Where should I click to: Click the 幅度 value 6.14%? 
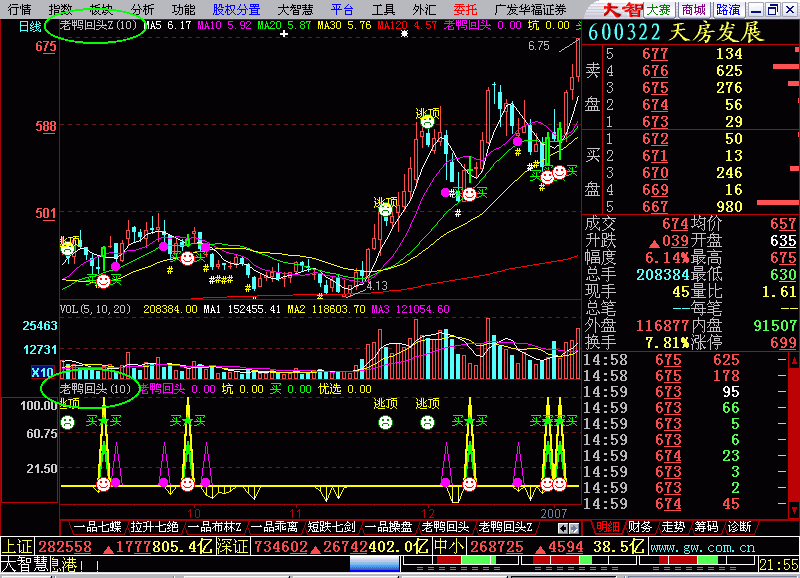pyautogui.click(x=667, y=257)
